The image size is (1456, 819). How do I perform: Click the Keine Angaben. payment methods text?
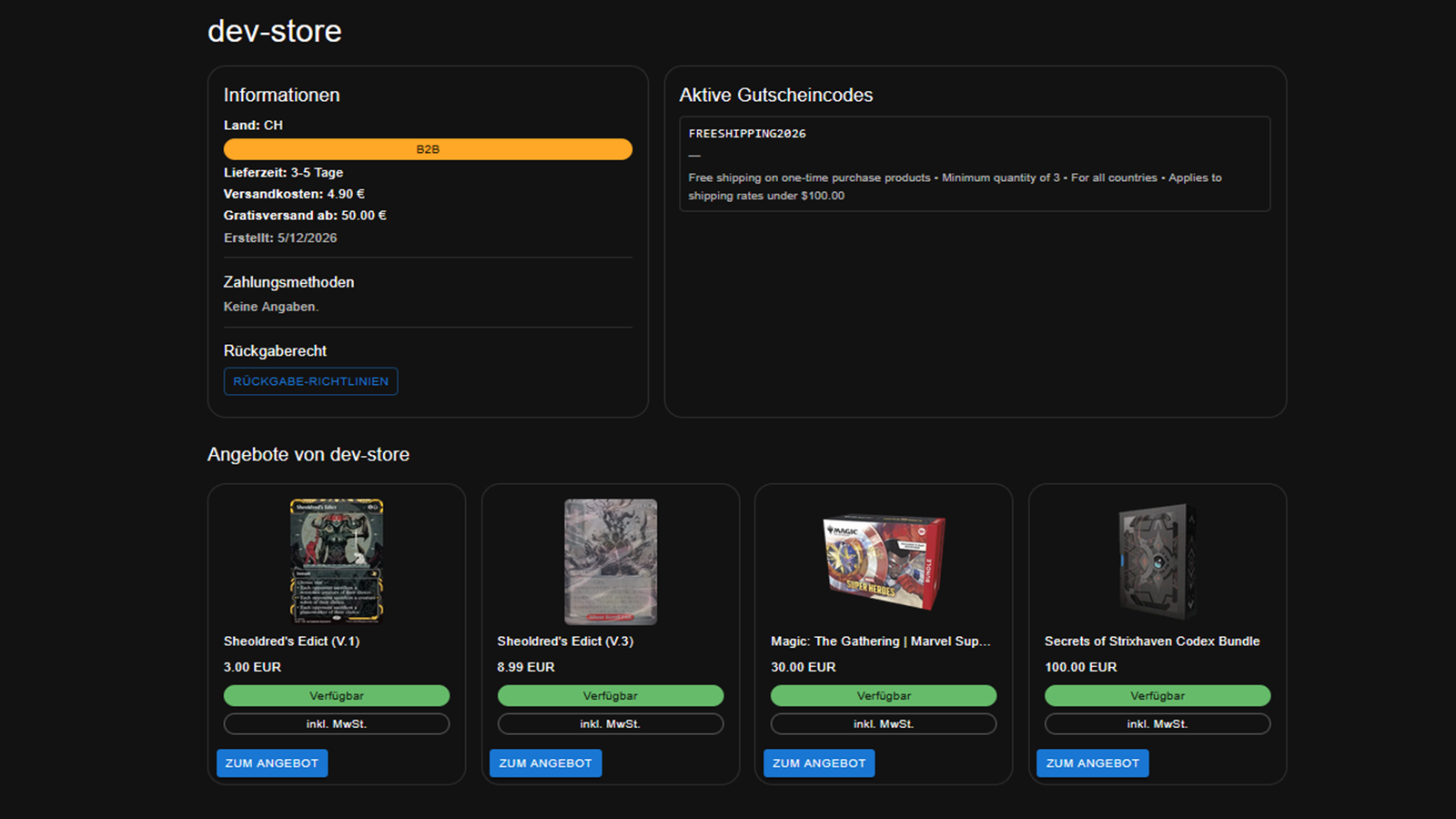(271, 307)
